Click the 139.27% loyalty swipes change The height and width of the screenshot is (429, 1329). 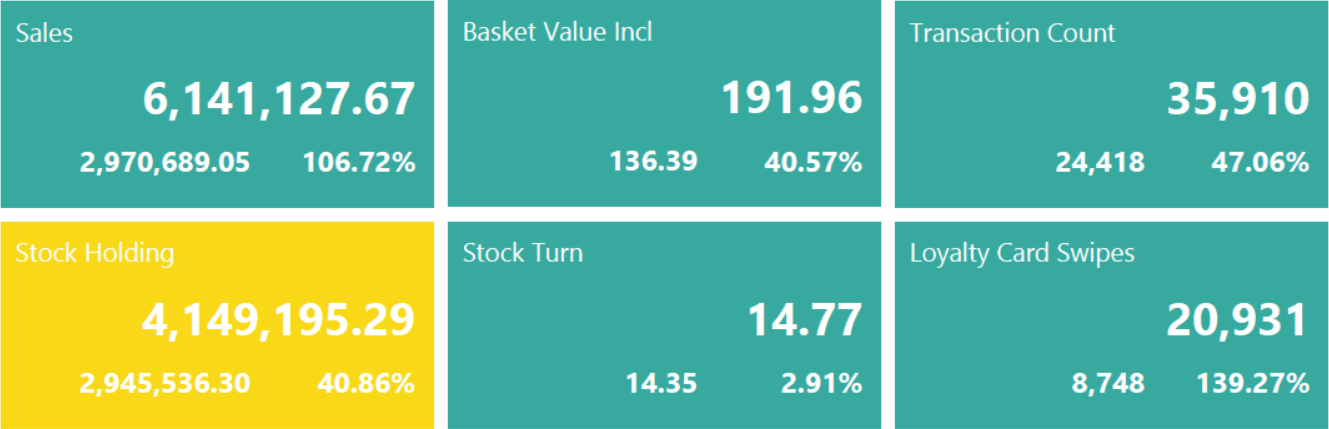point(1253,383)
